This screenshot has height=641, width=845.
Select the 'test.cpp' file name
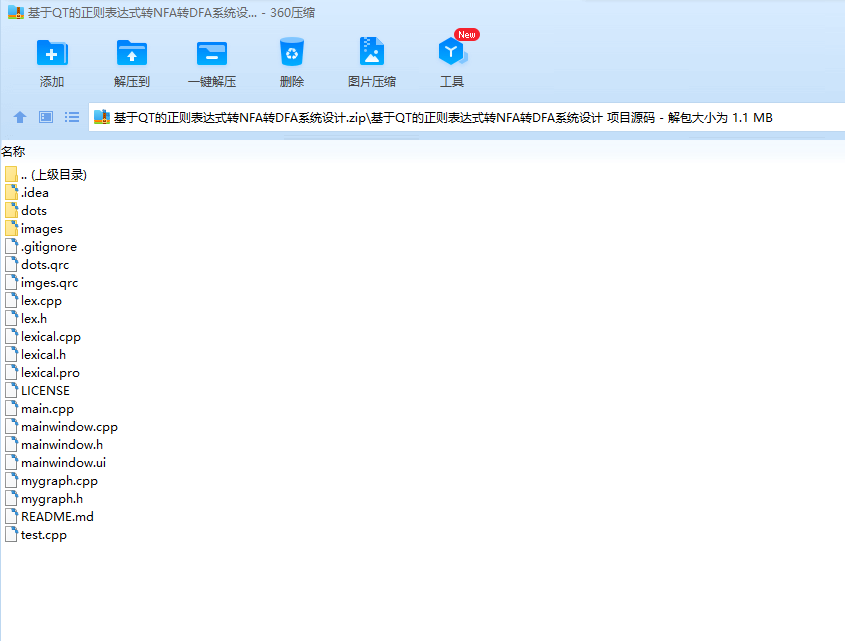pyautogui.click(x=44, y=535)
